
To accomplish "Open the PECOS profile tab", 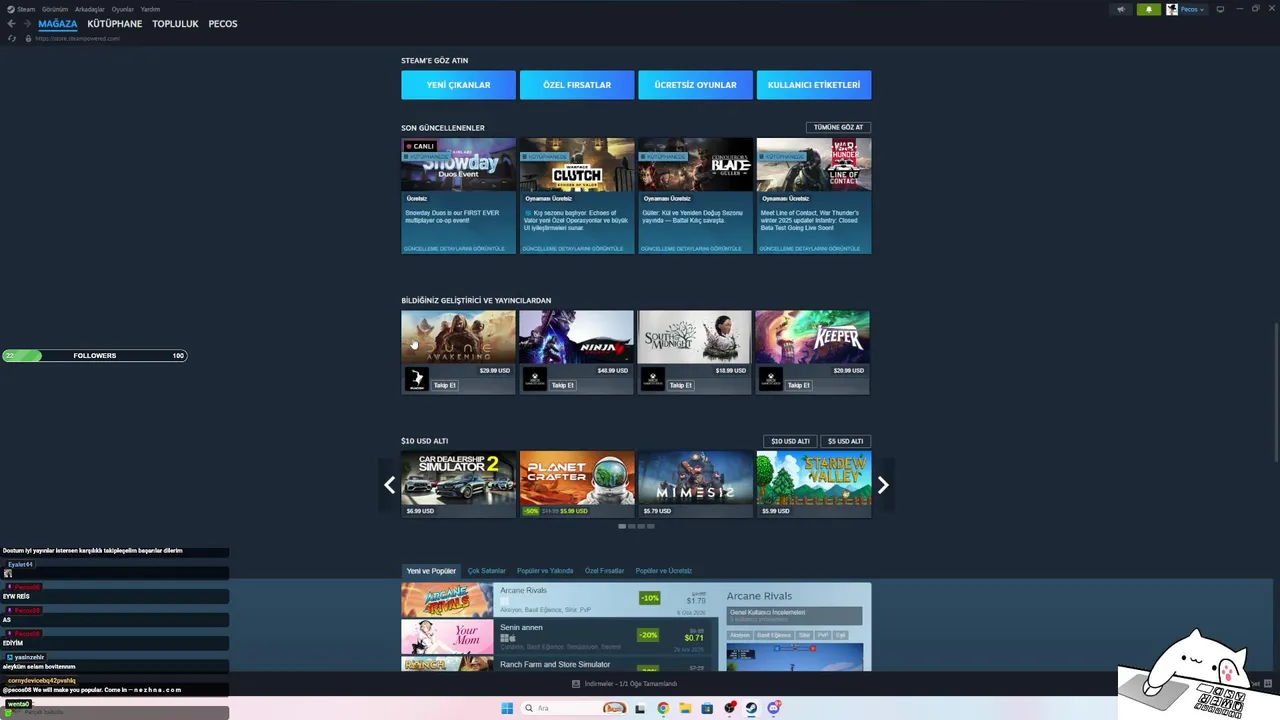I will pos(223,24).
